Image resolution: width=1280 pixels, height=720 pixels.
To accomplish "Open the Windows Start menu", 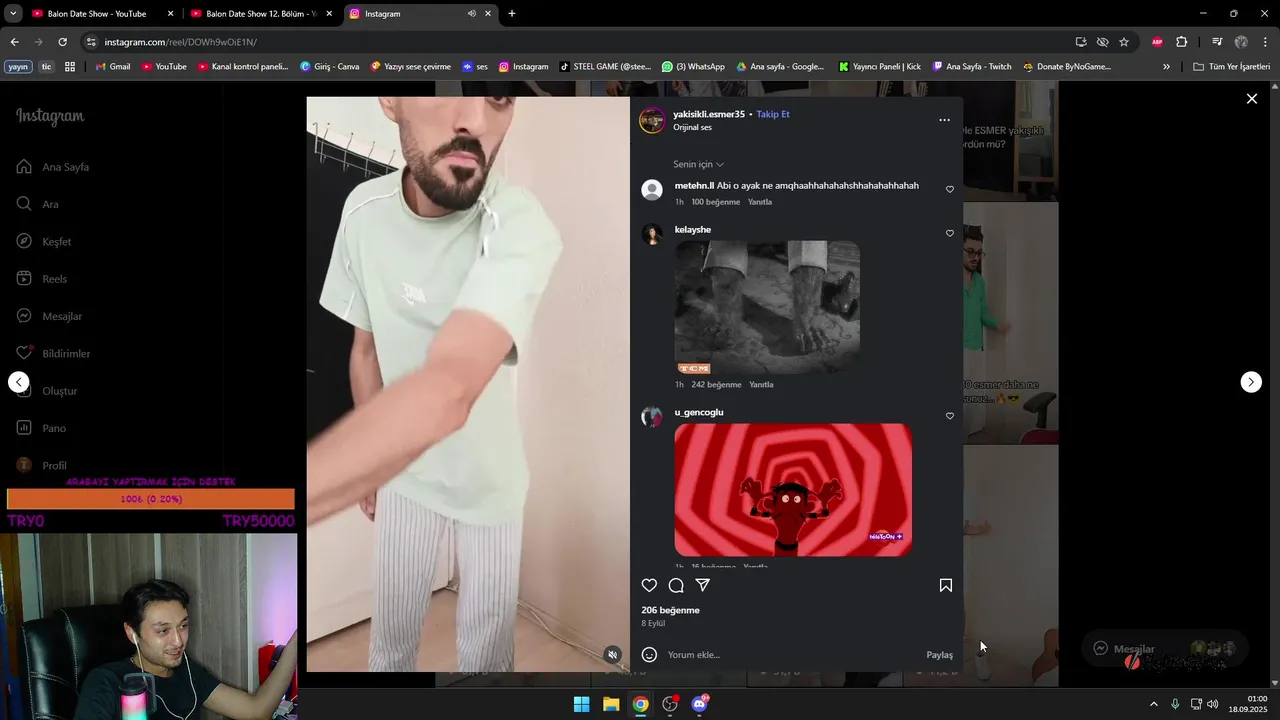I will (581, 704).
